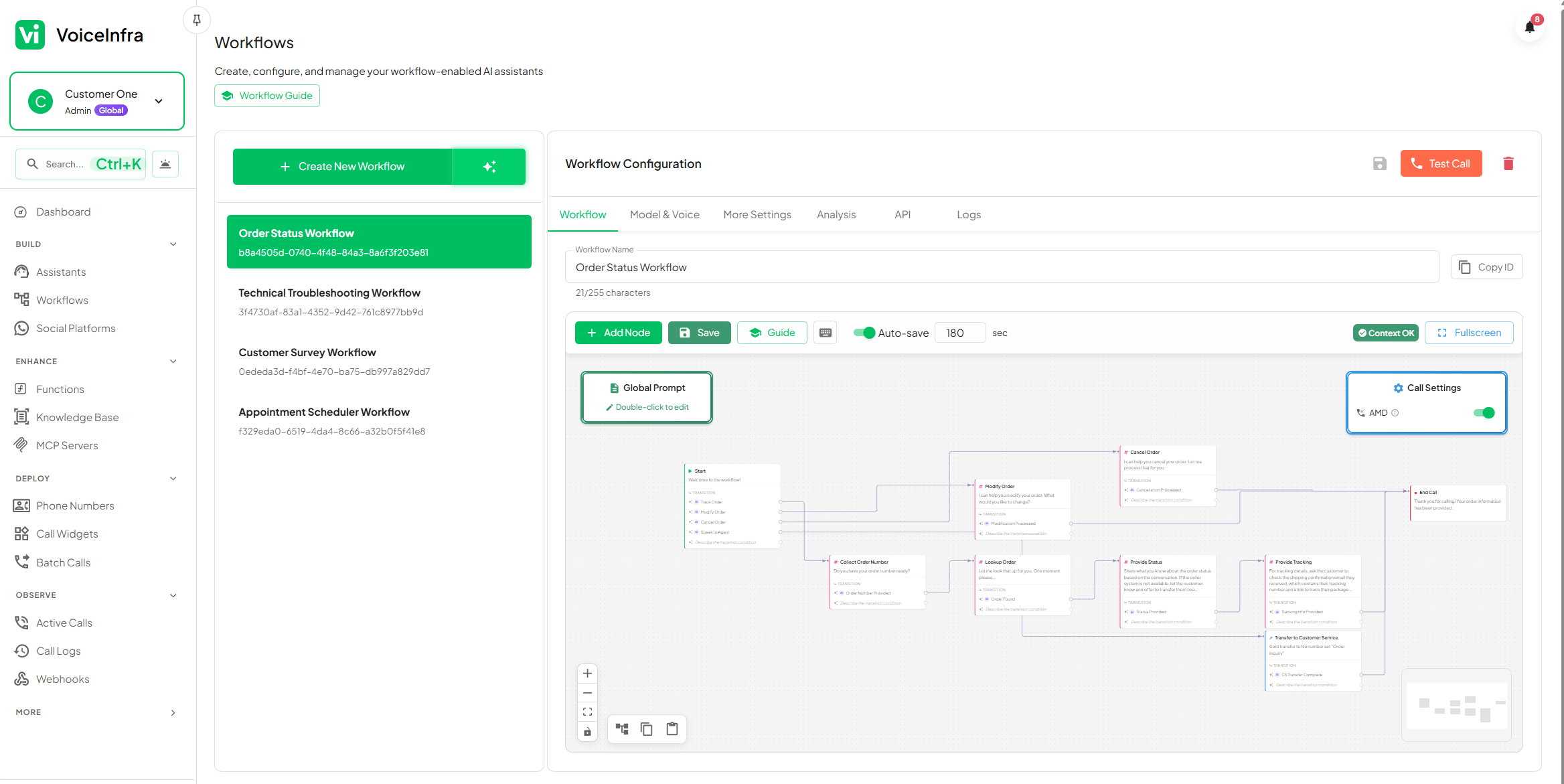Click the Workflow Name input field
This screenshot has height=784, width=1564.
coord(1002,267)
